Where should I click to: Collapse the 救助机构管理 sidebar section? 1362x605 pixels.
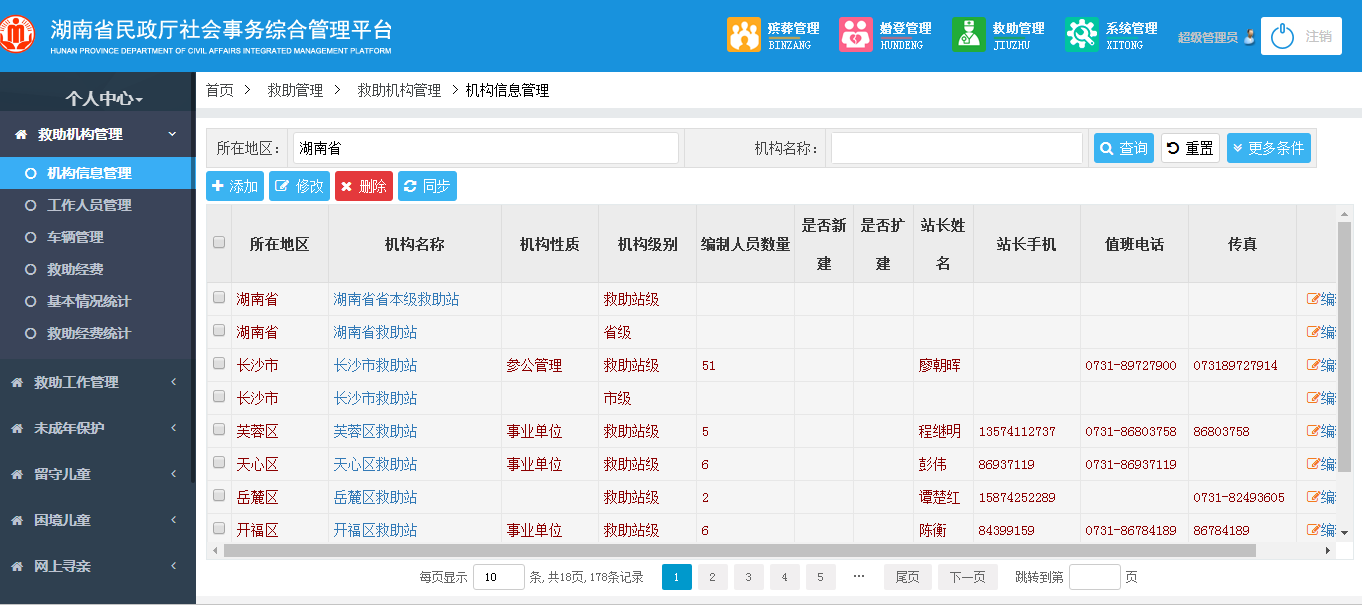pyautogui.click(x=97, y=133)
